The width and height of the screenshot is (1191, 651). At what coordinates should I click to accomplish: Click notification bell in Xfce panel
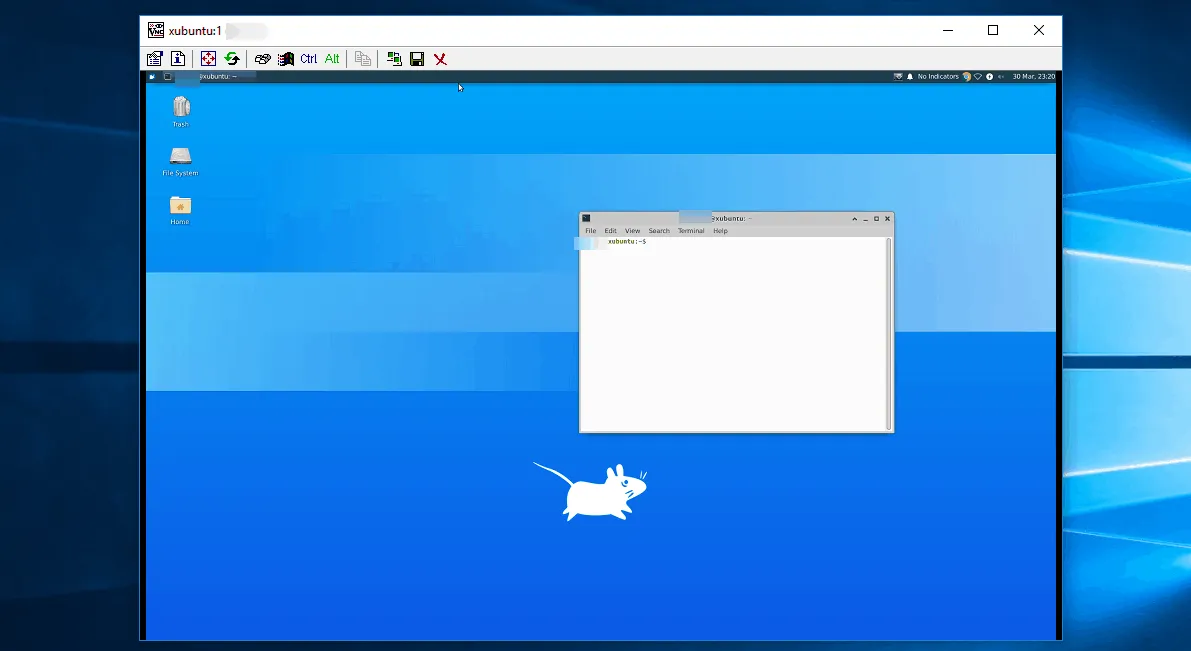[x=910, y=76]
